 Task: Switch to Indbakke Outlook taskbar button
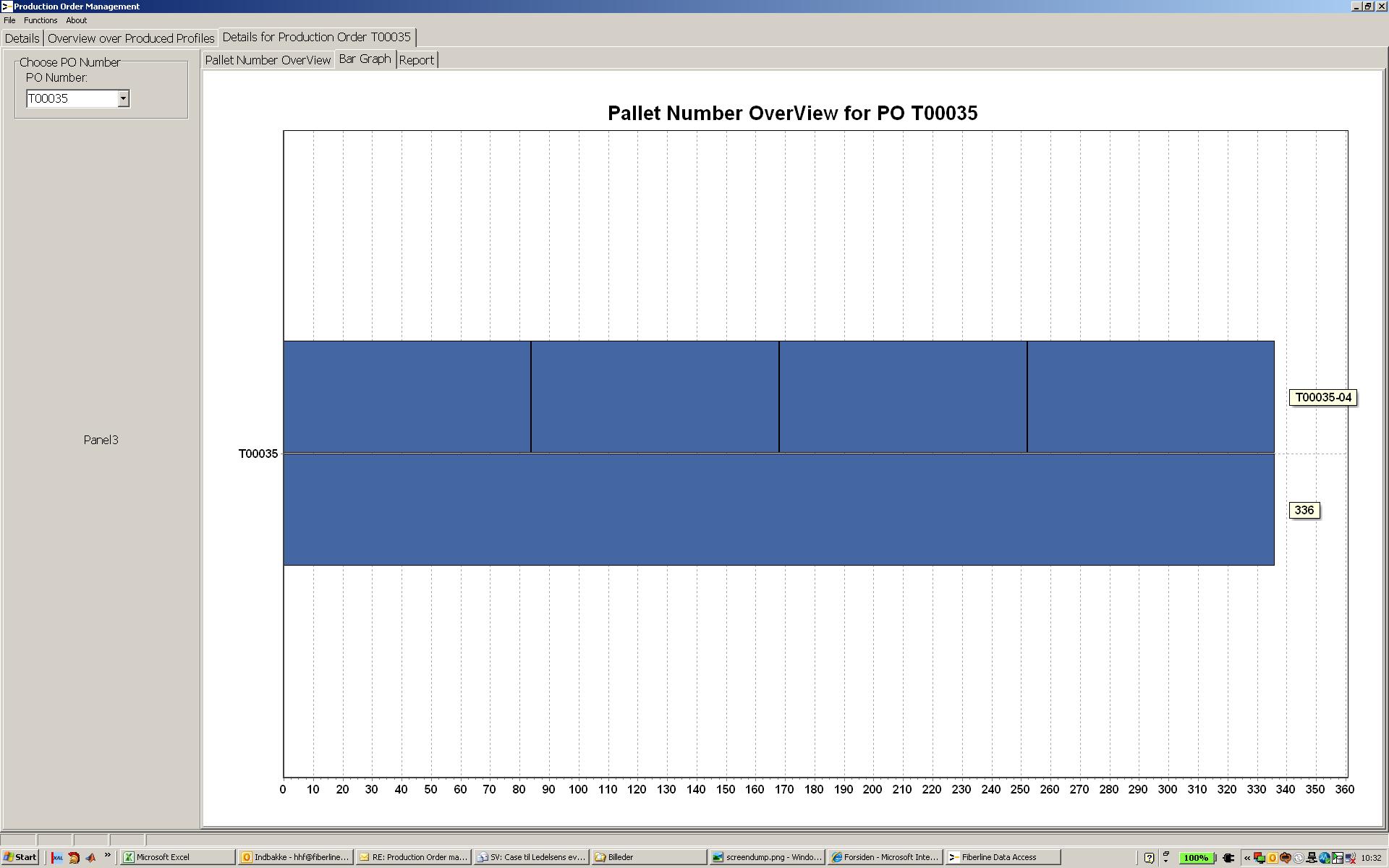pos(295,857)
